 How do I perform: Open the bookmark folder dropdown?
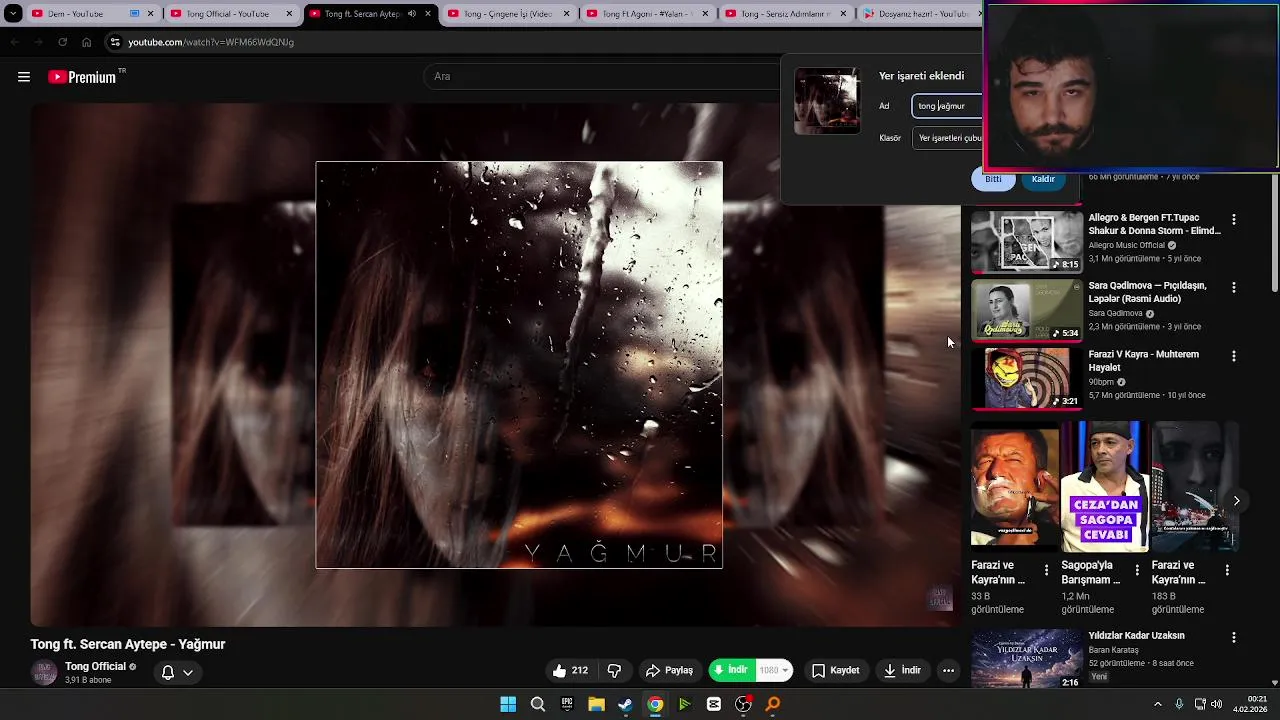point(947,138)
